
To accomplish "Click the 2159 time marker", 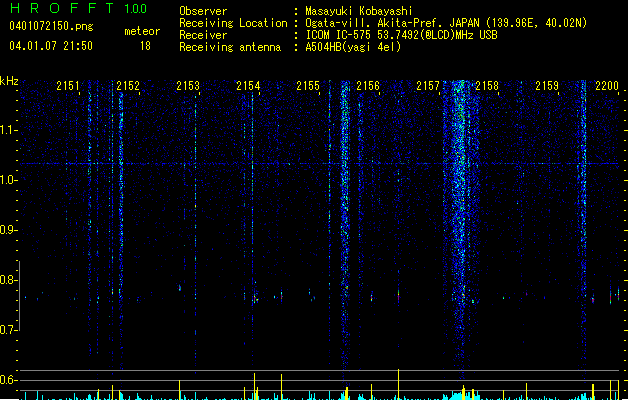I will tap(547, 86).
